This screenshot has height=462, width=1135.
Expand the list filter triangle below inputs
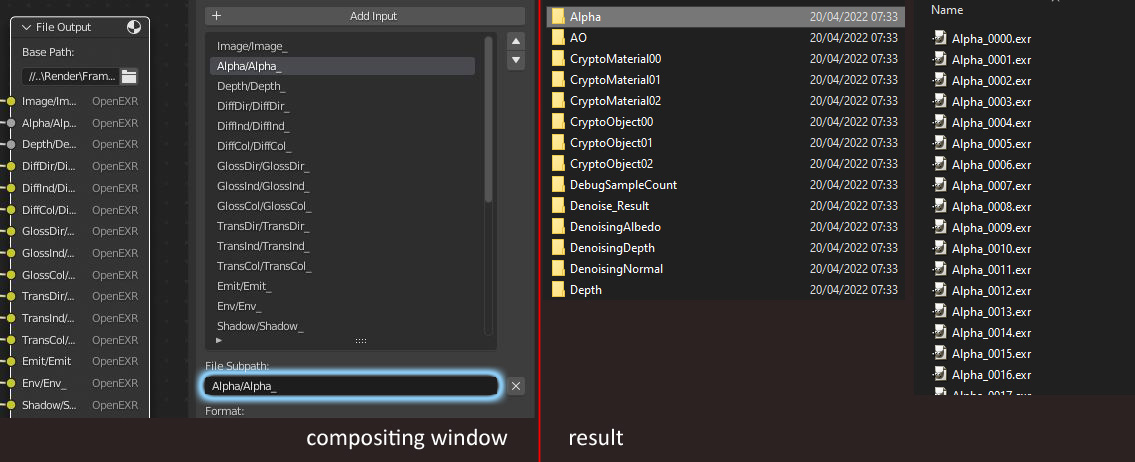219,340
